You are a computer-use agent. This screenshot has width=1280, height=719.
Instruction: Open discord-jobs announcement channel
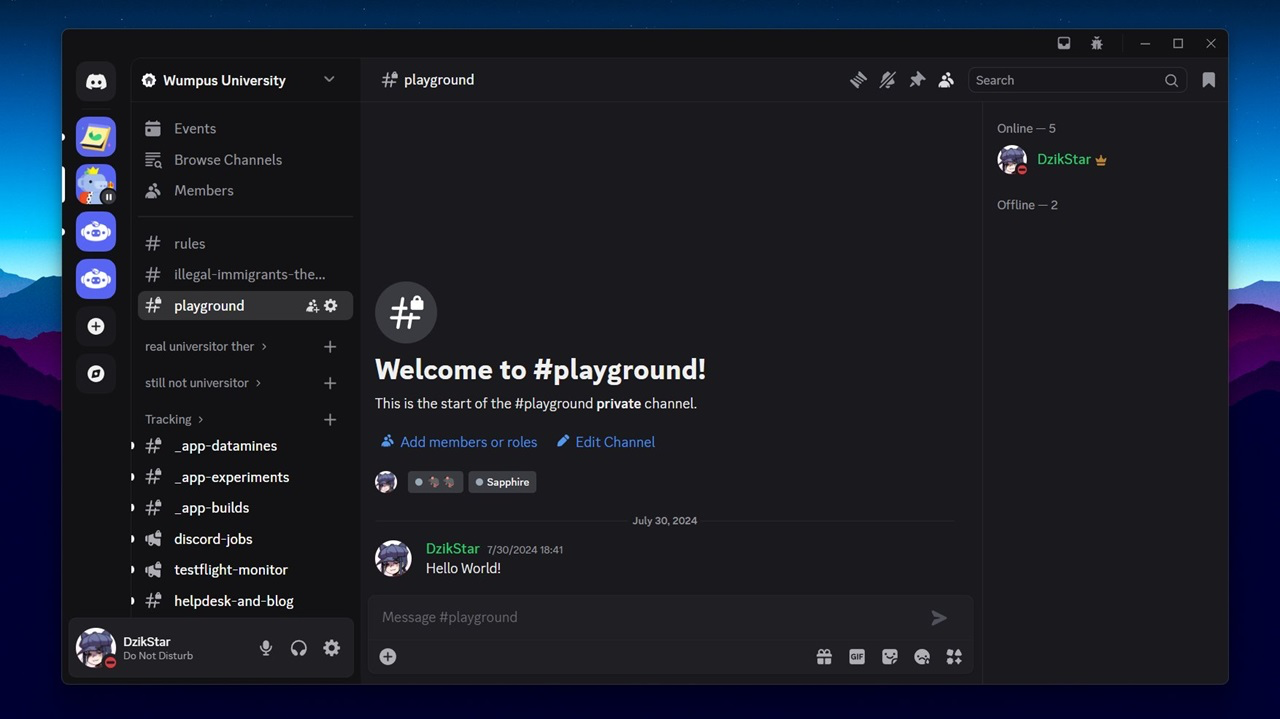(x=245, y=539)
